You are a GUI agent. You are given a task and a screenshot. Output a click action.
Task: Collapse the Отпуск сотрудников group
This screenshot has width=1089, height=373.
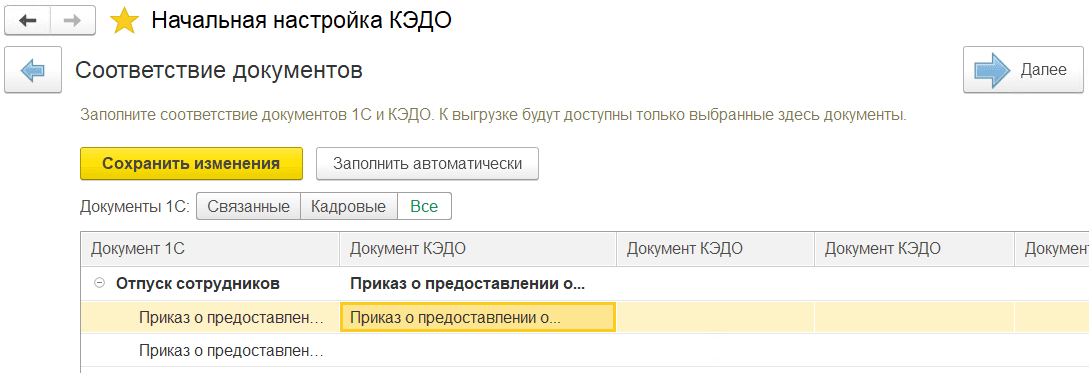(99, 283)
